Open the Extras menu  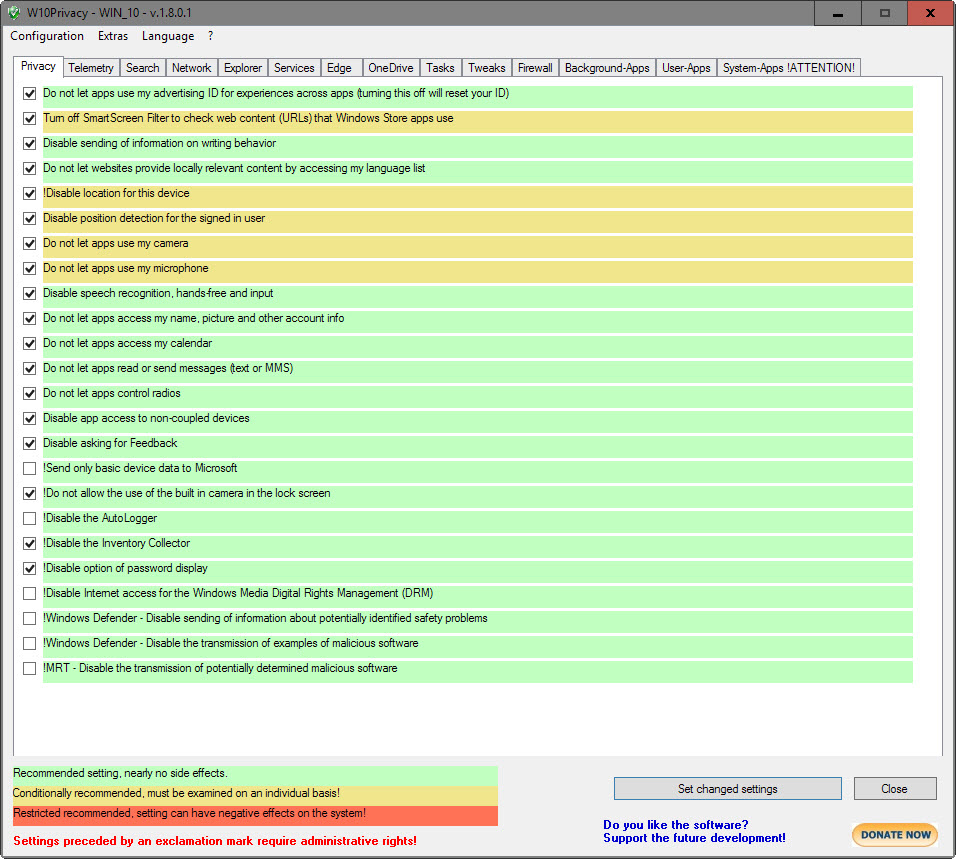113,36
